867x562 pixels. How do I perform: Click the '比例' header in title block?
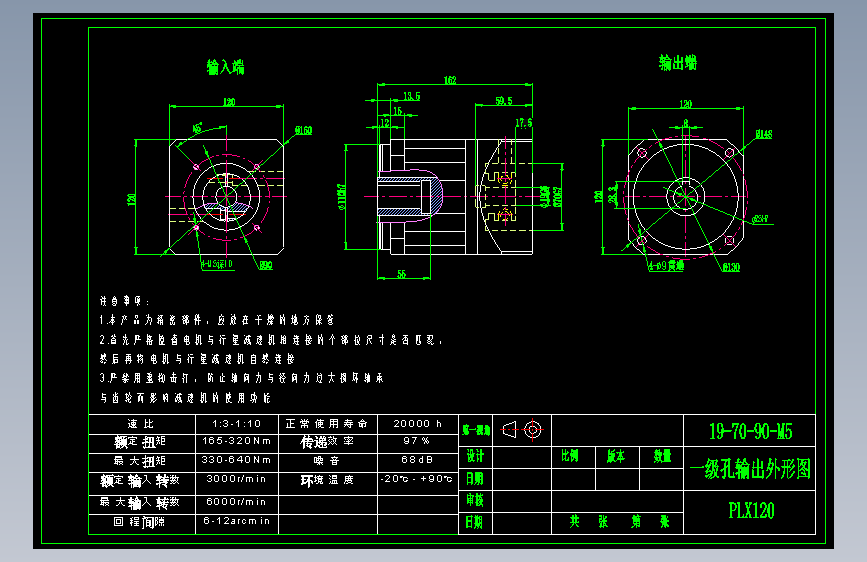tap(570, 456)
